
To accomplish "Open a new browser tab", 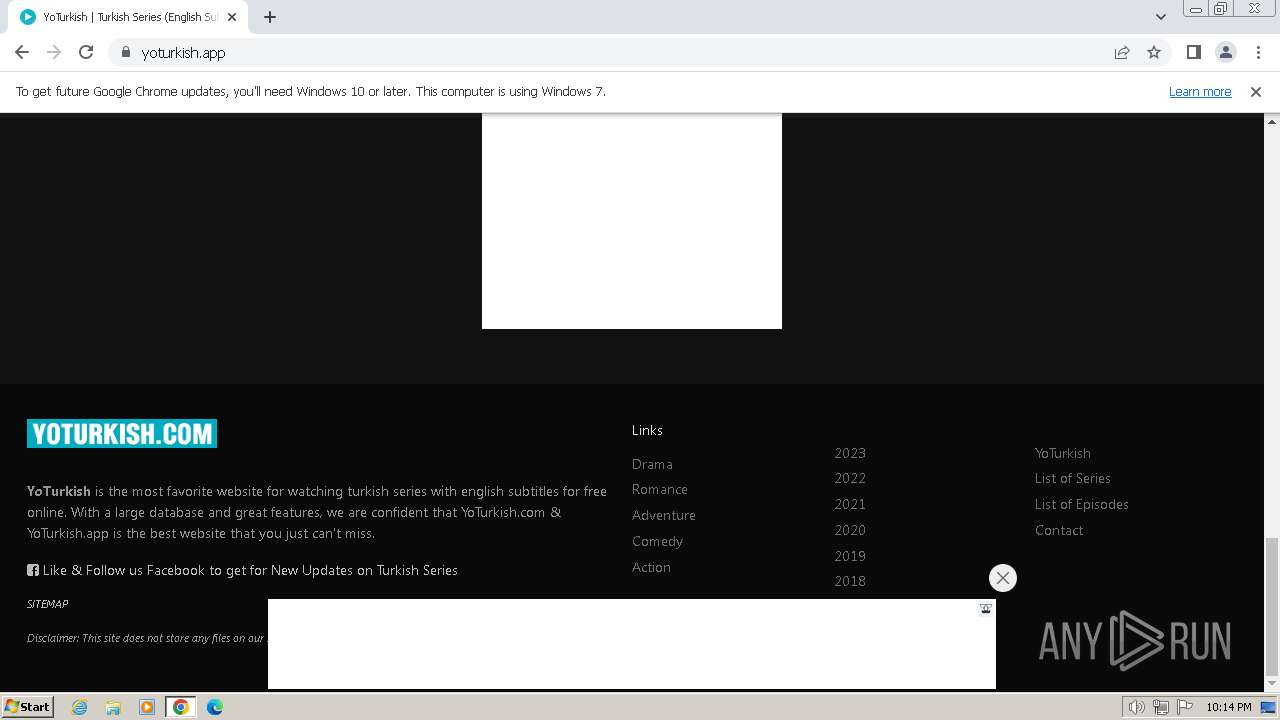I will [x=270, y=17].
